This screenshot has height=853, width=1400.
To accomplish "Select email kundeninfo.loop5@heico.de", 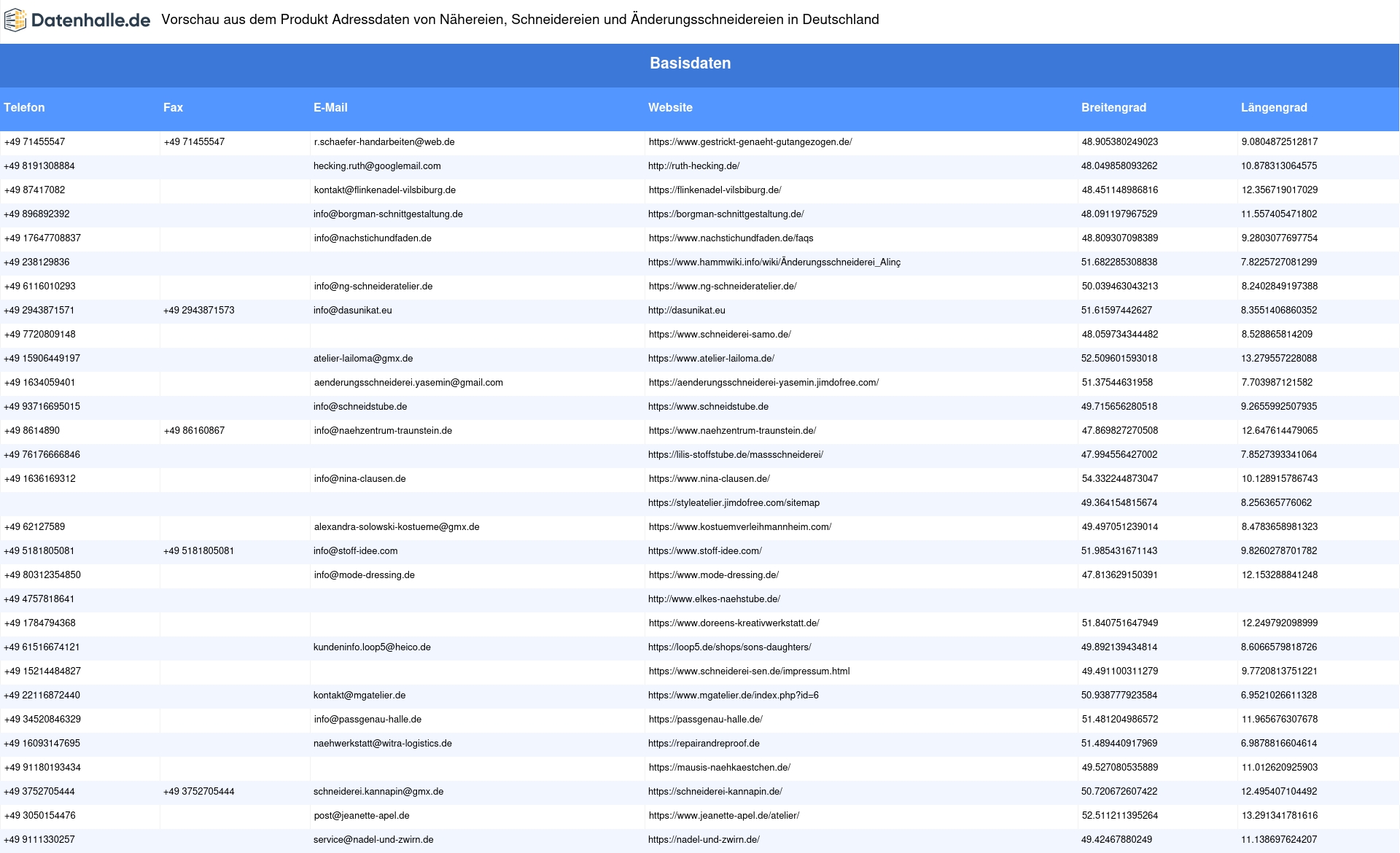I will 372,647.
